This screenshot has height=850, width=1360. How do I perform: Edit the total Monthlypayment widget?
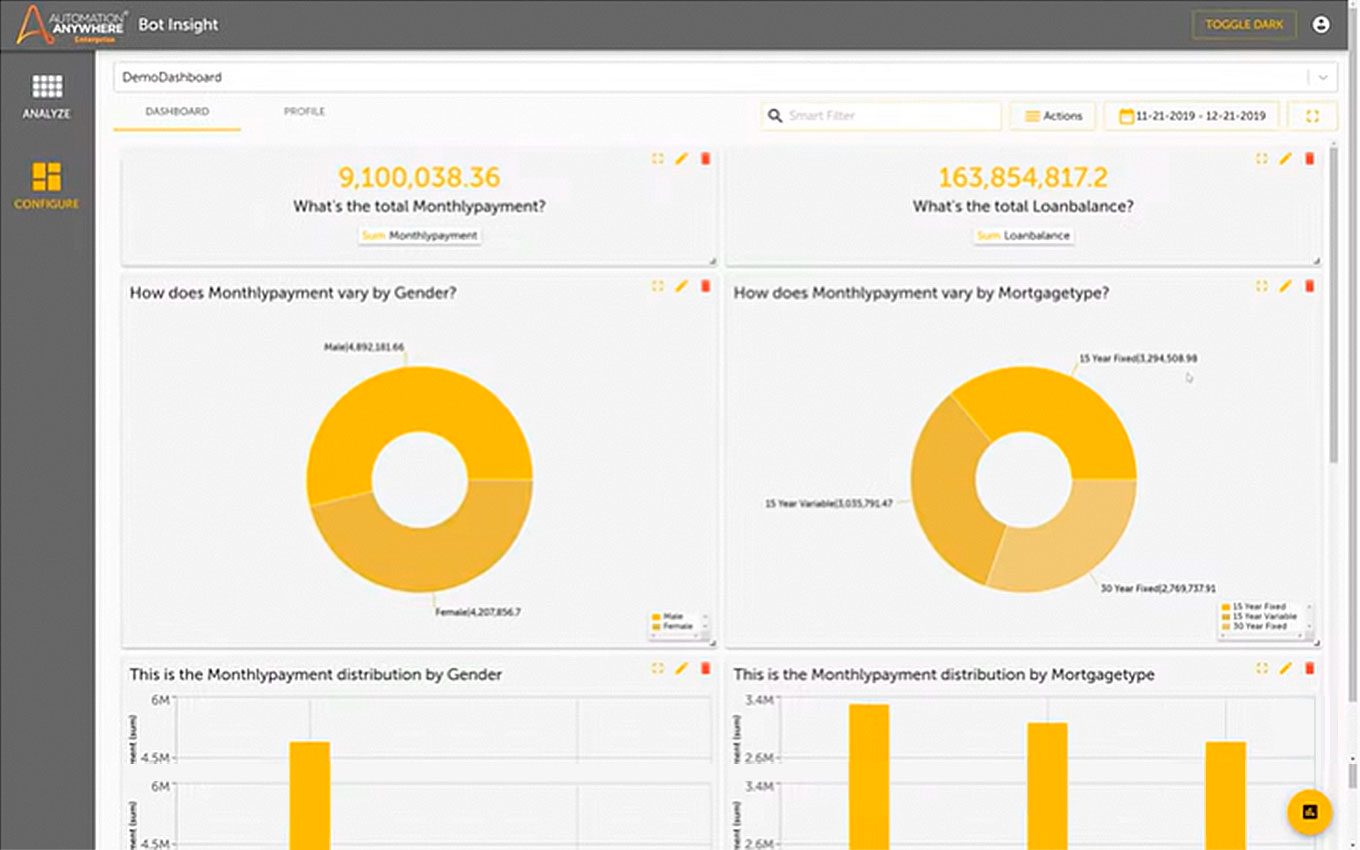coord(682,159)
